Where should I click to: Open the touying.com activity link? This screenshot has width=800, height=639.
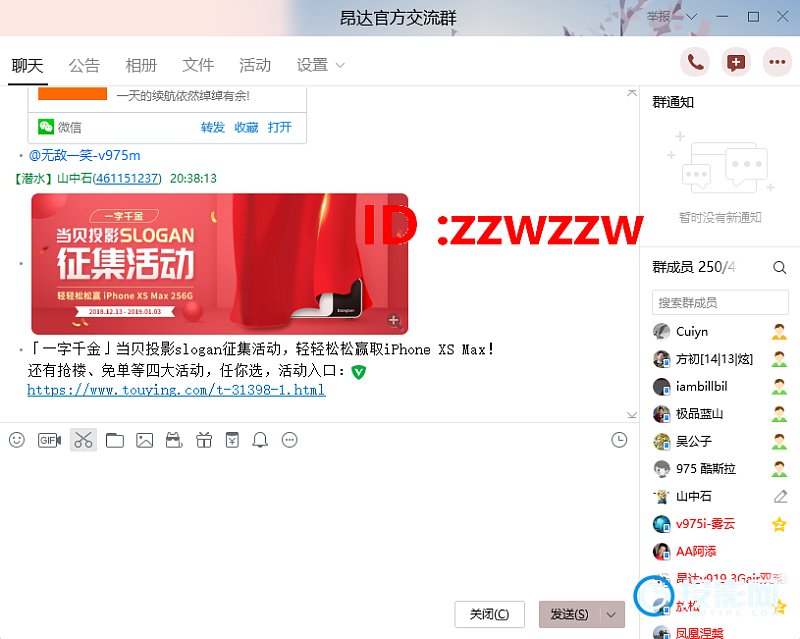coord(177,390)
